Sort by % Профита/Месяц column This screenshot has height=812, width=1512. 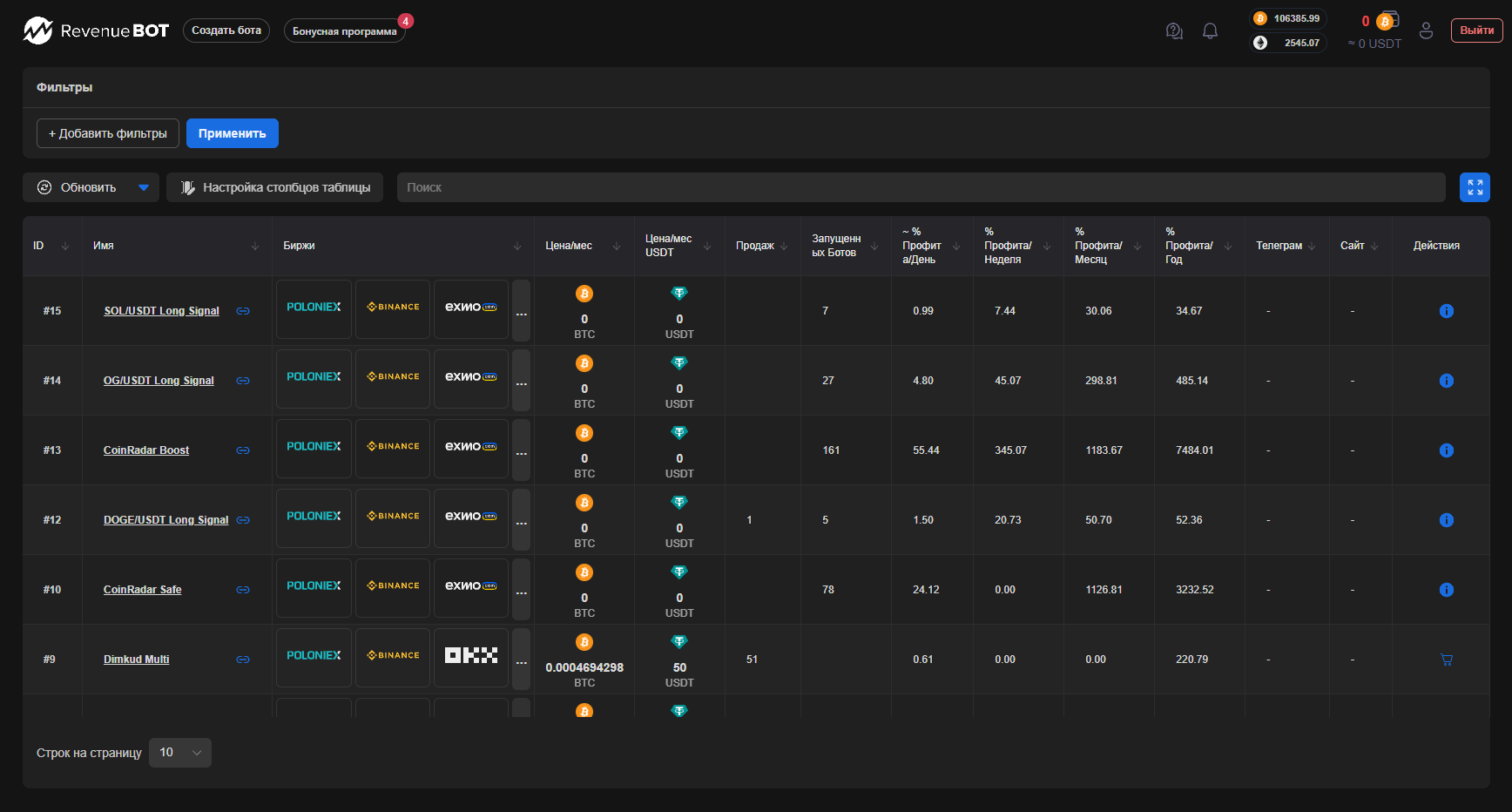[x=1137, y=247]
